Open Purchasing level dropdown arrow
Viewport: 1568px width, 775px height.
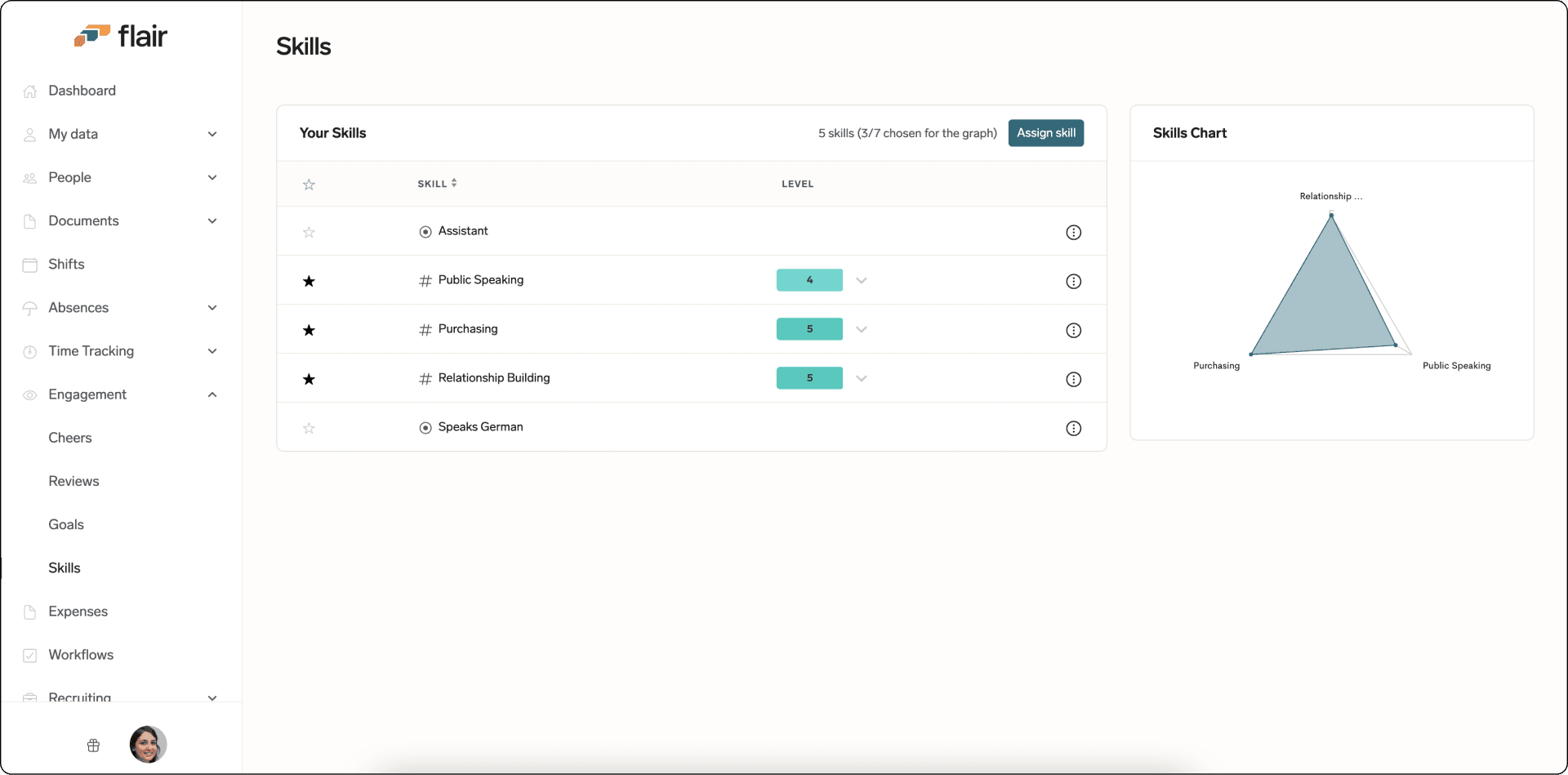pyautogui.click(x=862, y=329)
